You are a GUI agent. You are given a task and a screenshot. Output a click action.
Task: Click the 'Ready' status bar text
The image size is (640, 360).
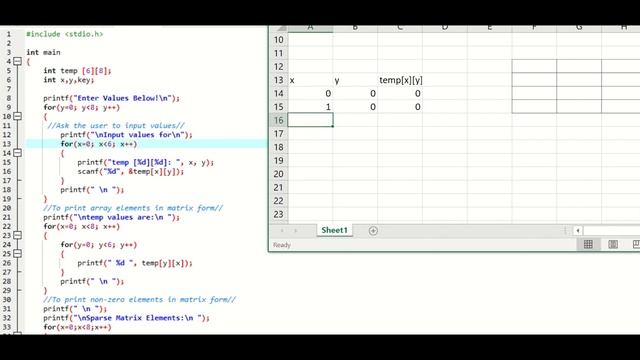(282, 245)
